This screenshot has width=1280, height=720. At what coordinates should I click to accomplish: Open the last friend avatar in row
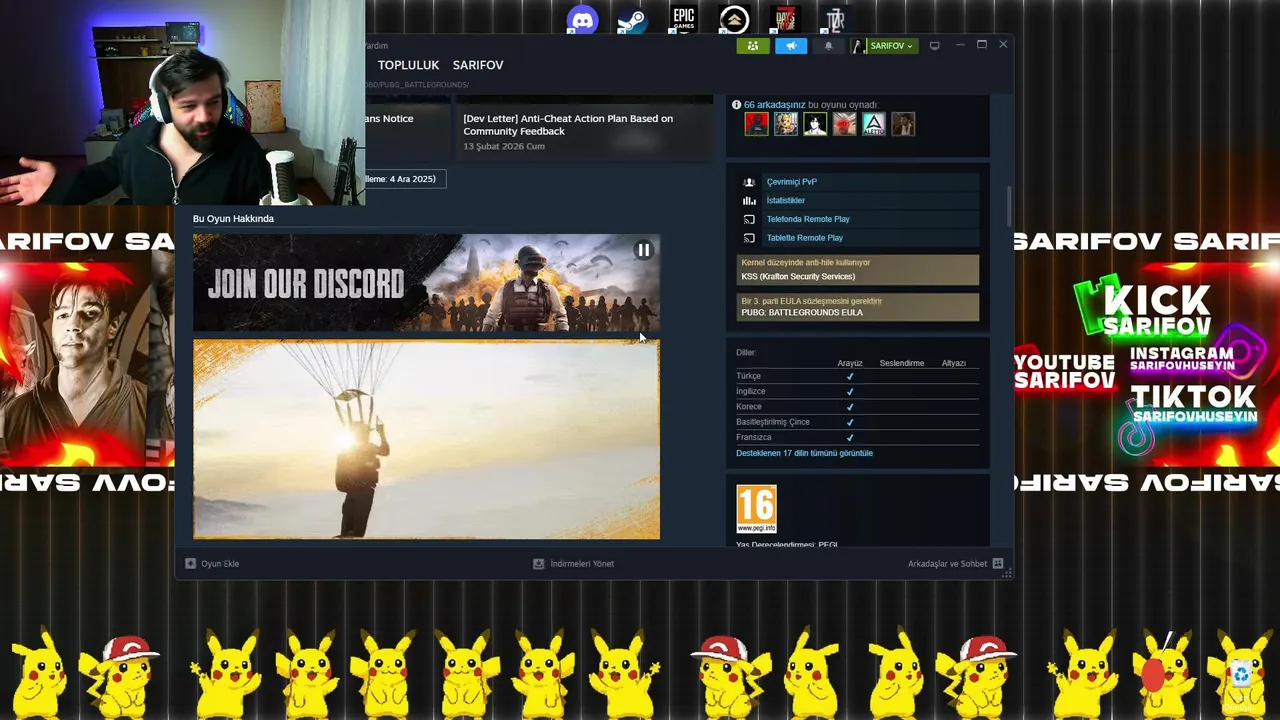[903, 124]
